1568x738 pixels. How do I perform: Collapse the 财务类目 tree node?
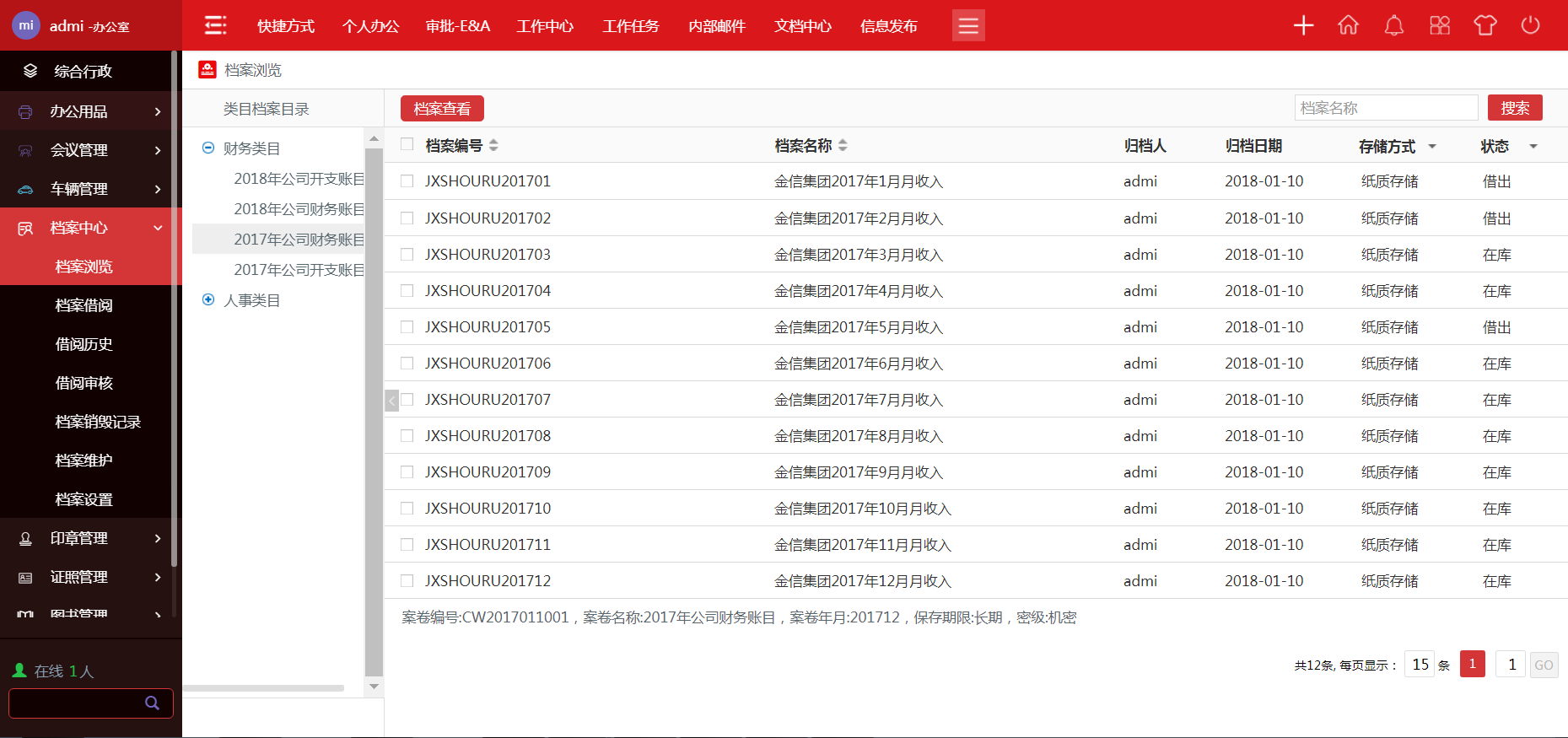[x=208, y=148]
